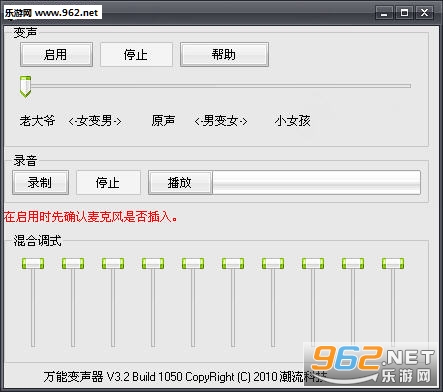Click the tenth equalizer slider handle
Image resolution: width=443 pixels, height=392 pixels.
click(393, 263)
